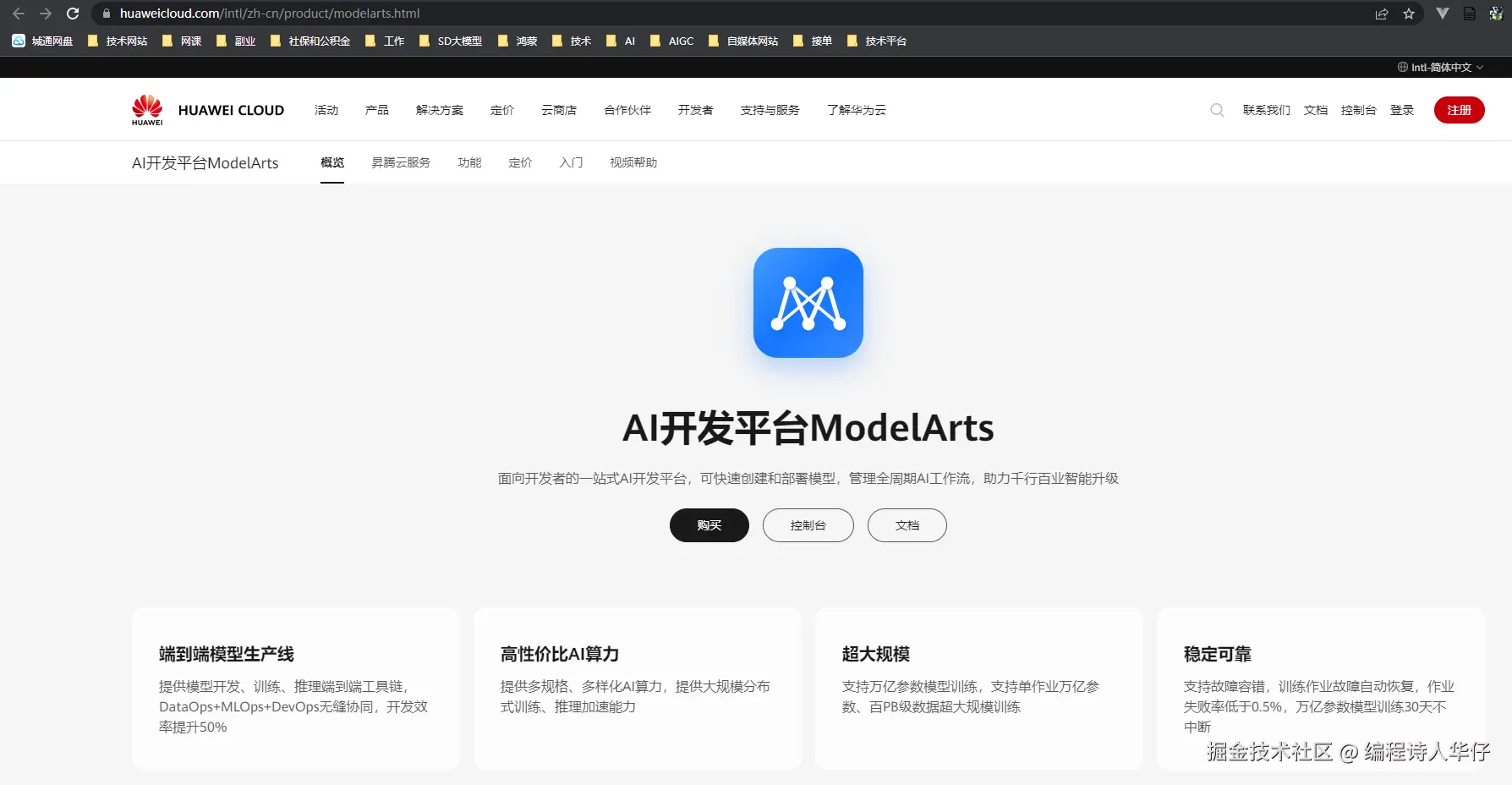Click the browser address bar URL

(270, 14)
